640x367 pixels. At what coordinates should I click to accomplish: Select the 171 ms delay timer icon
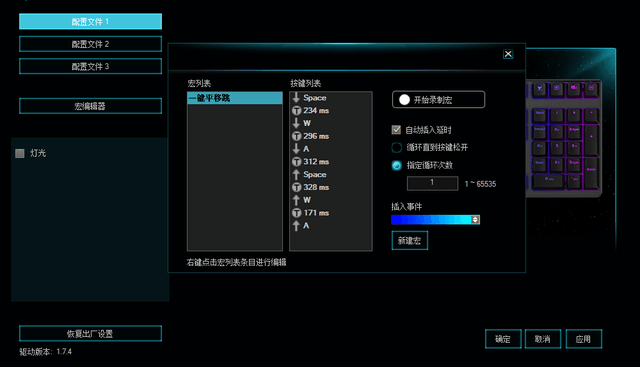297,213
